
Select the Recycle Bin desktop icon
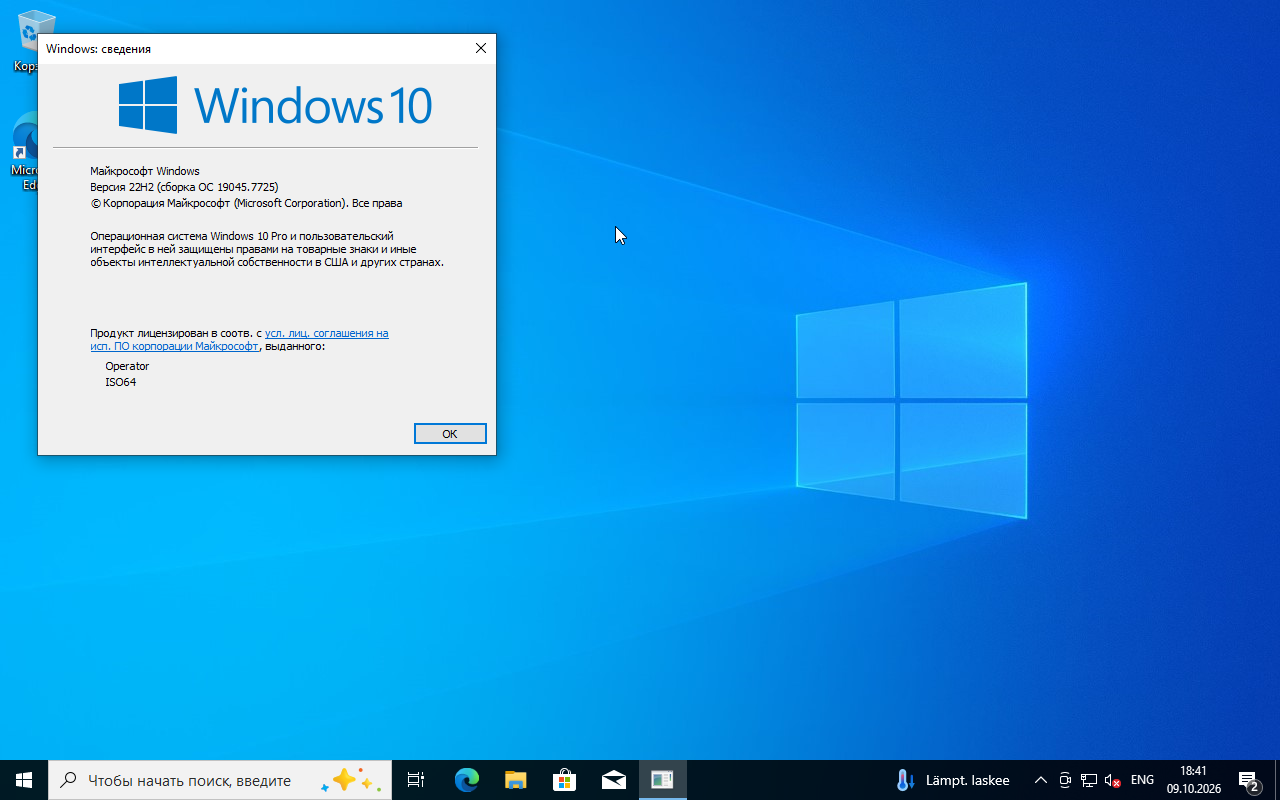[x=35, y=40]
